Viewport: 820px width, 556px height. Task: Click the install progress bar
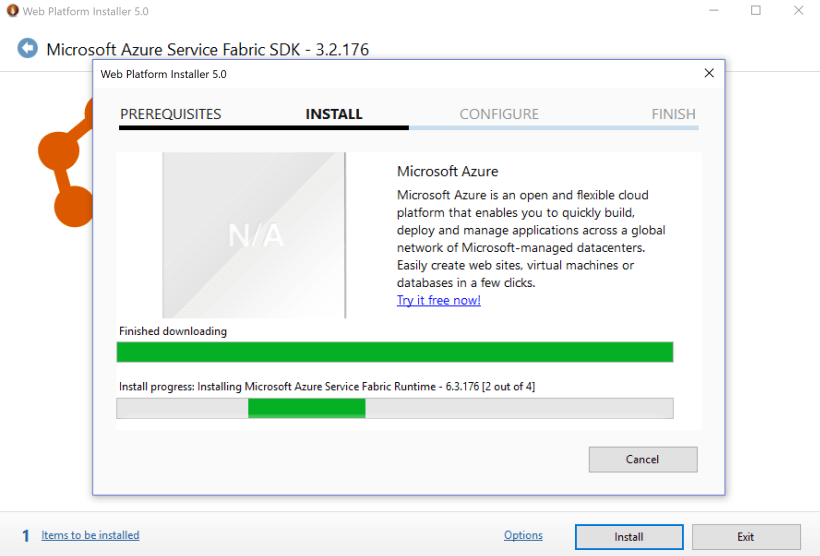coord(395,408)
